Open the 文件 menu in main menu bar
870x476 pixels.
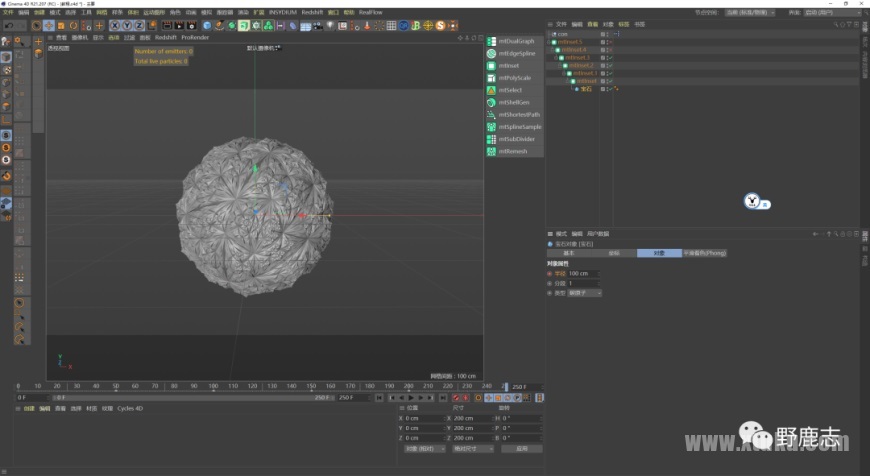click(x=8, y=12)
